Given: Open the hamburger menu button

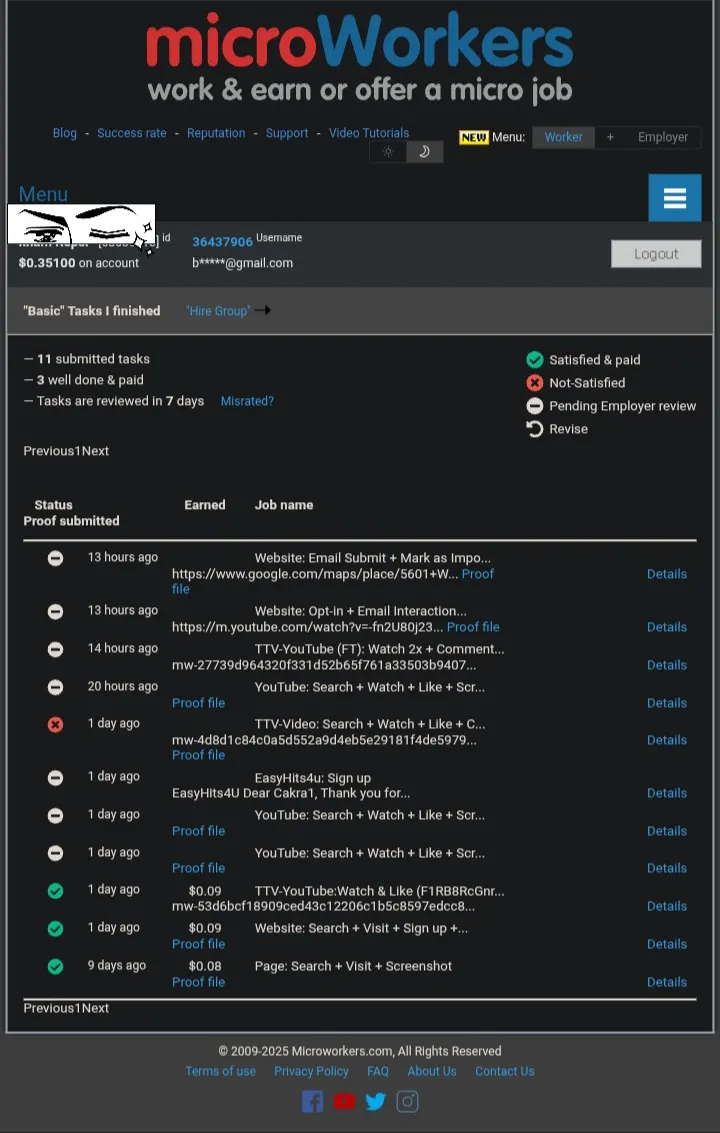Looking at the screenshot, I should click(x=674, y=197).
